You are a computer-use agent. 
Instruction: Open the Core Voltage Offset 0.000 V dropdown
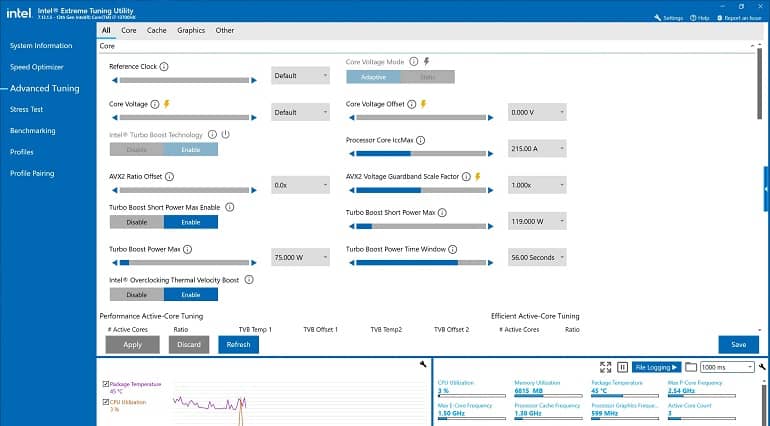point(537,113)
